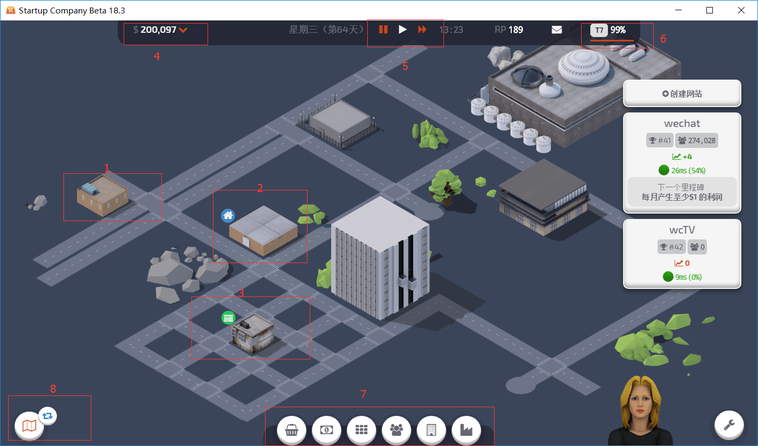Click wcTV's 0 trend indicator
The height and width of the screenshot is (446, 758).
pyautogui.click(x=682, y=263)
